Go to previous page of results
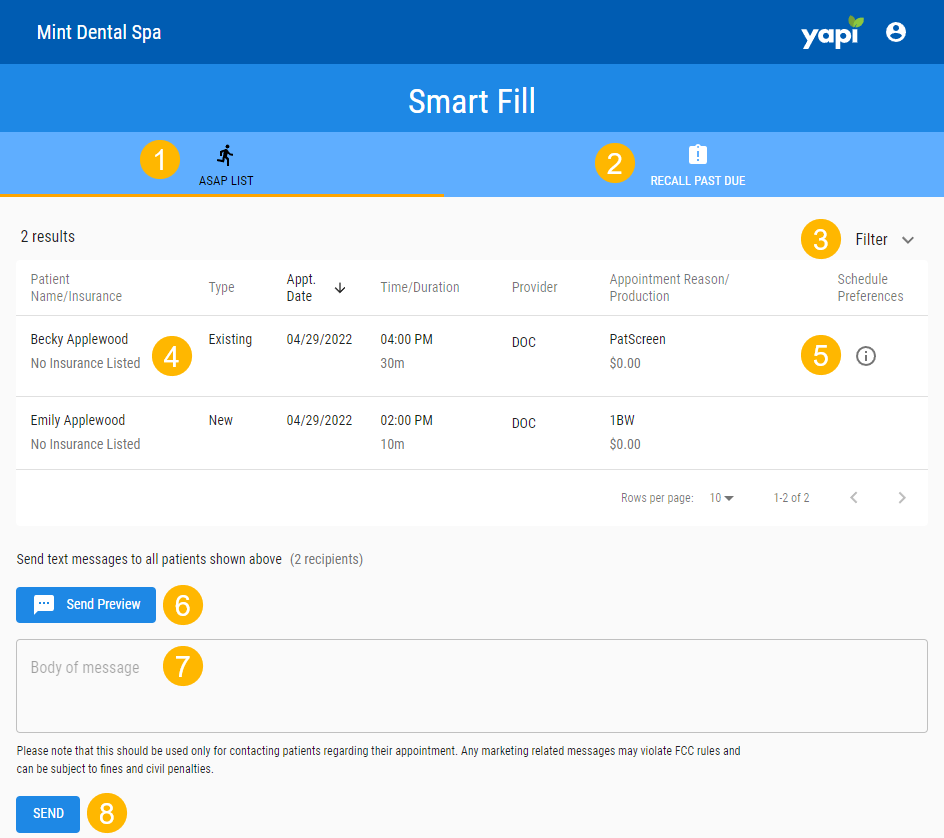The image size is (944, 838). pyautogui.click(x=854, y=497)
